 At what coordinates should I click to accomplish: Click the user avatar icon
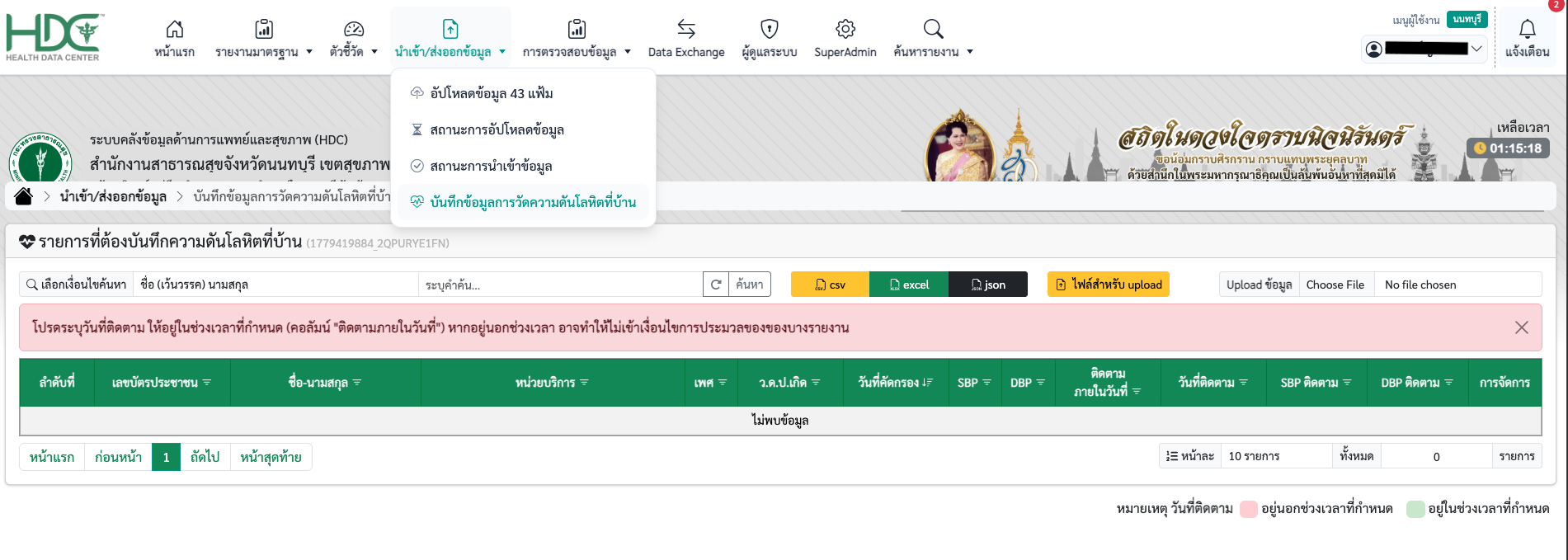pos(1374,49)
